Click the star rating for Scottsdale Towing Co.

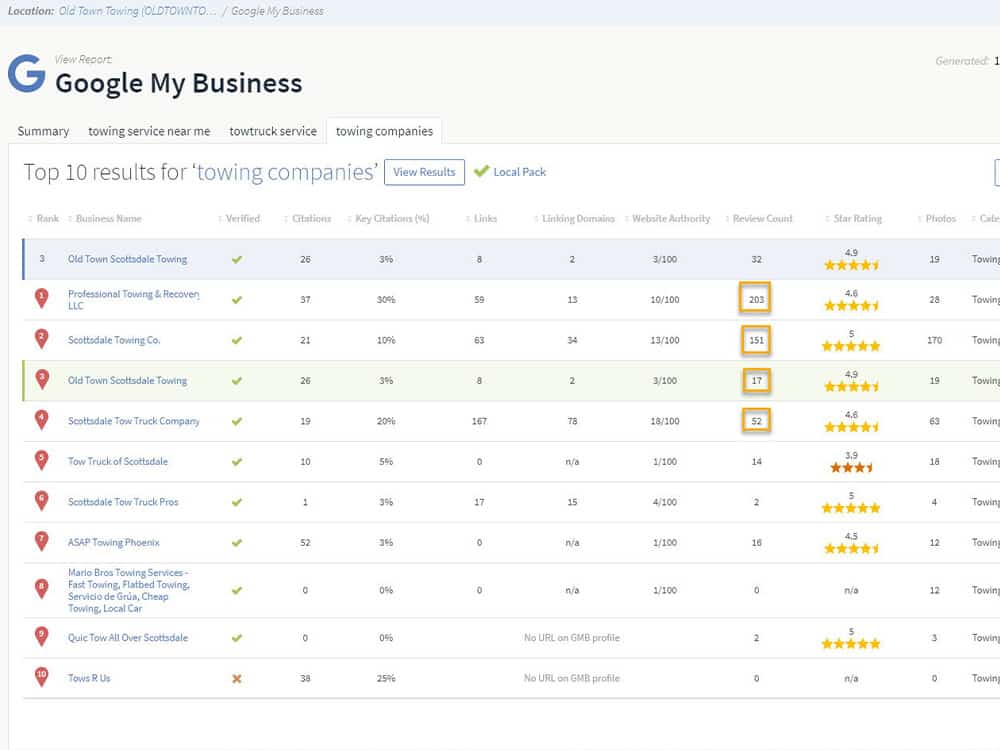(851, 346)
